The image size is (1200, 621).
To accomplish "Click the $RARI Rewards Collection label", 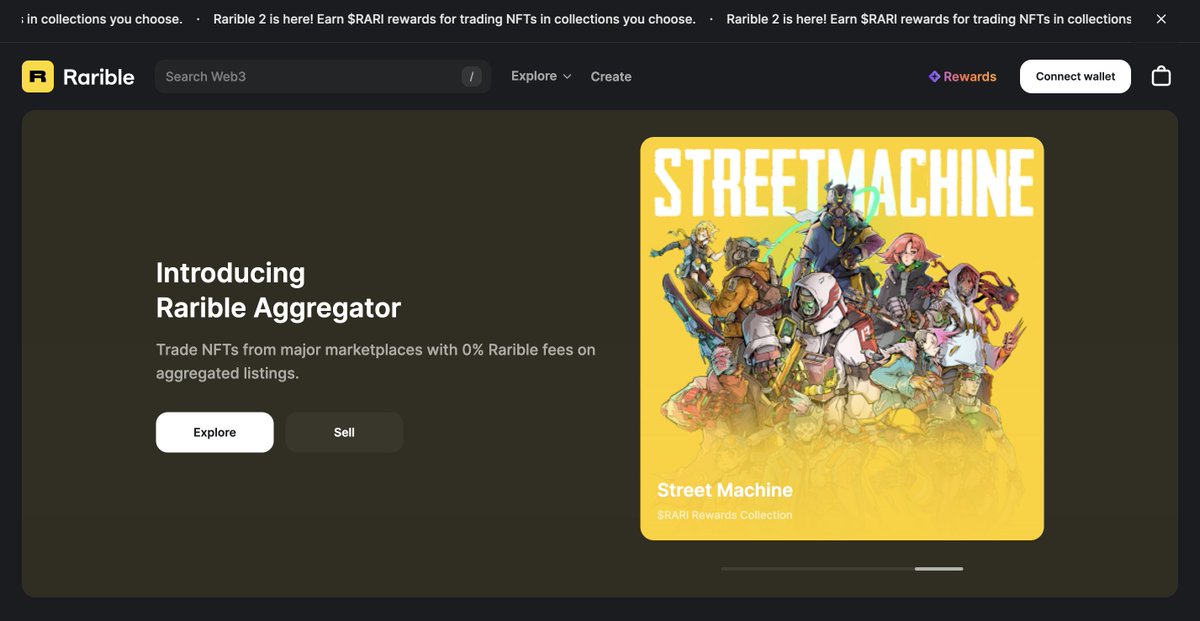I will [x=725, y=515].
